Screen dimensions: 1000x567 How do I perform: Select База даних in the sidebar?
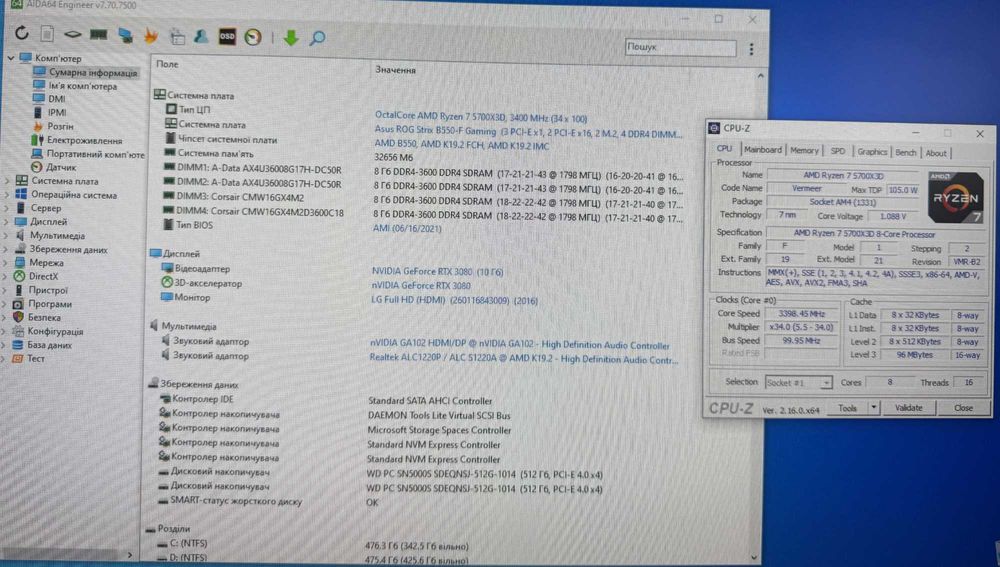pos(50,345)
